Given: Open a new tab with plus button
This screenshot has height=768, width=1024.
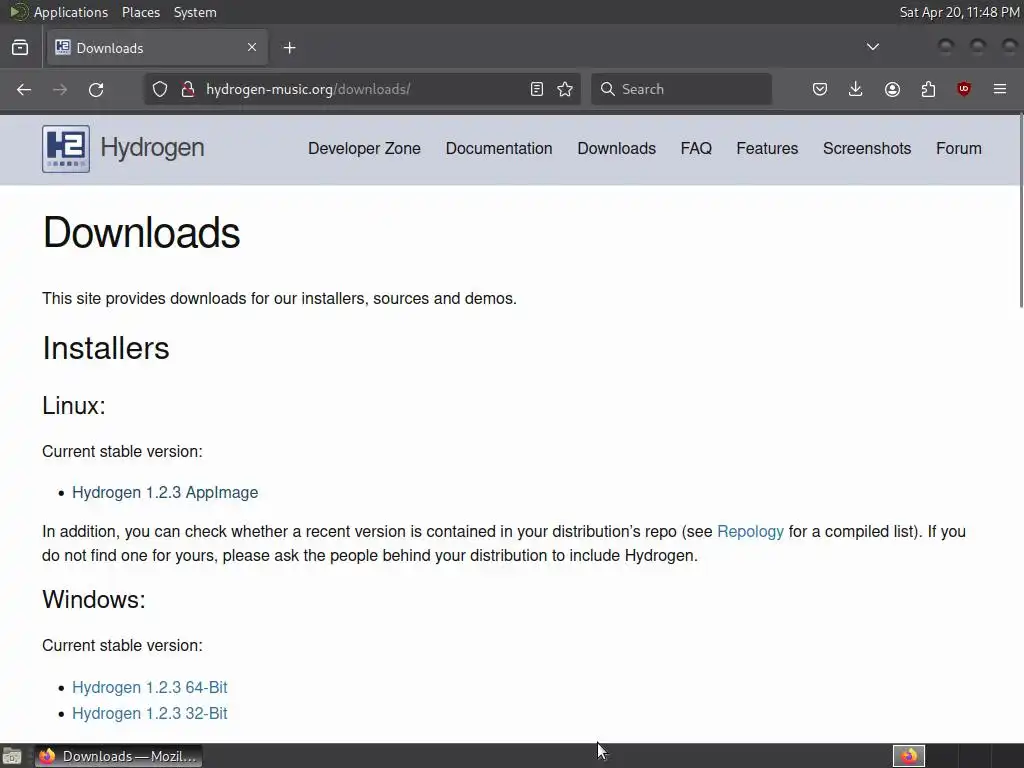Looking at the screenshot, I should [289, 48].
